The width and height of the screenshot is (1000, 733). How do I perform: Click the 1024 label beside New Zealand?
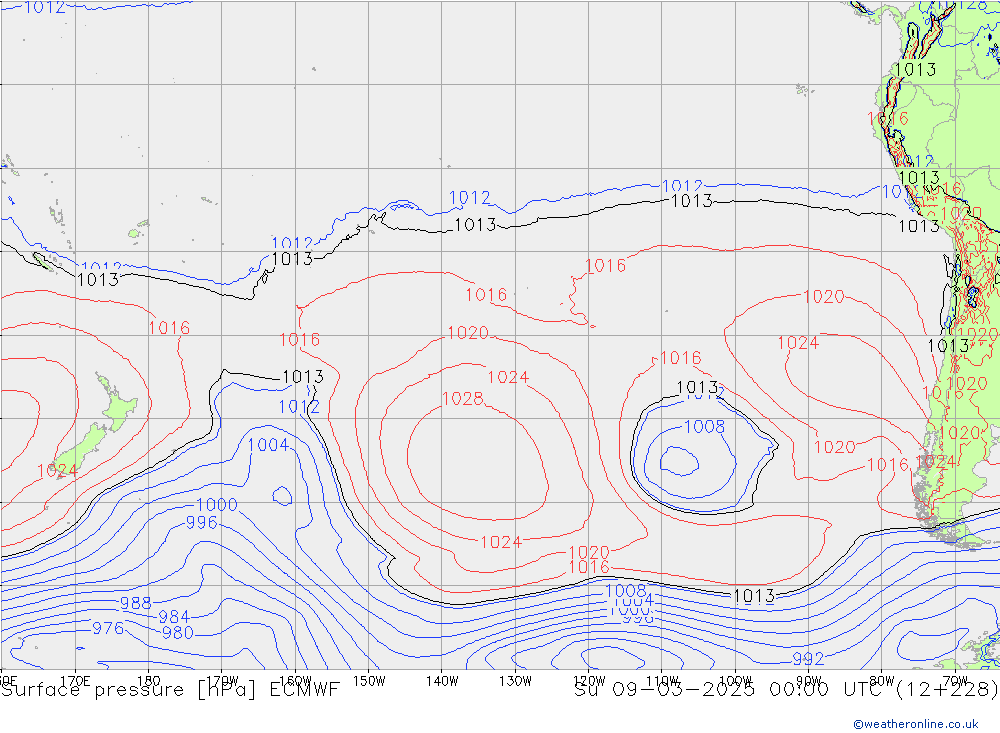click(x=57, y=471)
